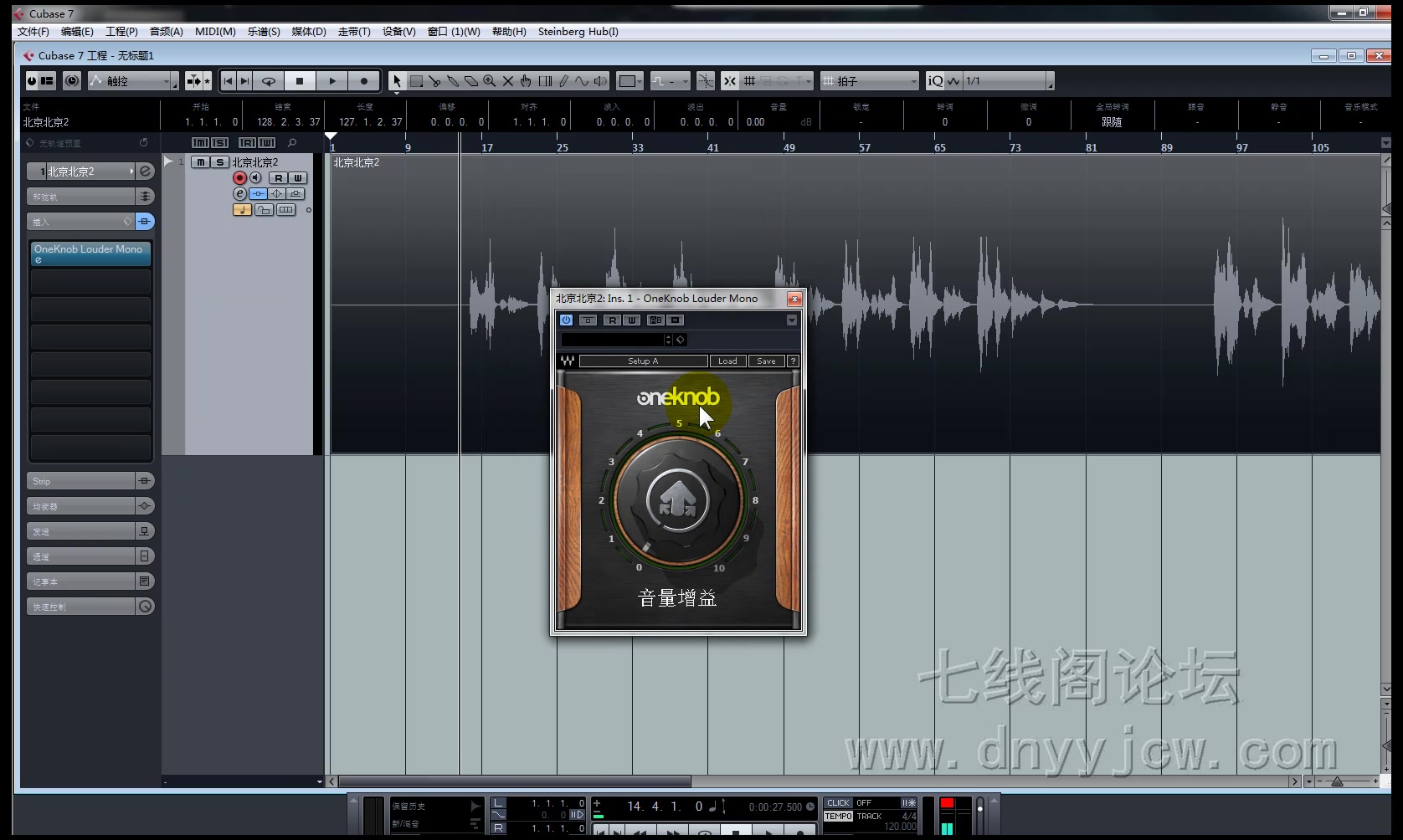Open the MIDI(M) menu
Viewport: 1403px width, 840px height.
tap(215, 32)
